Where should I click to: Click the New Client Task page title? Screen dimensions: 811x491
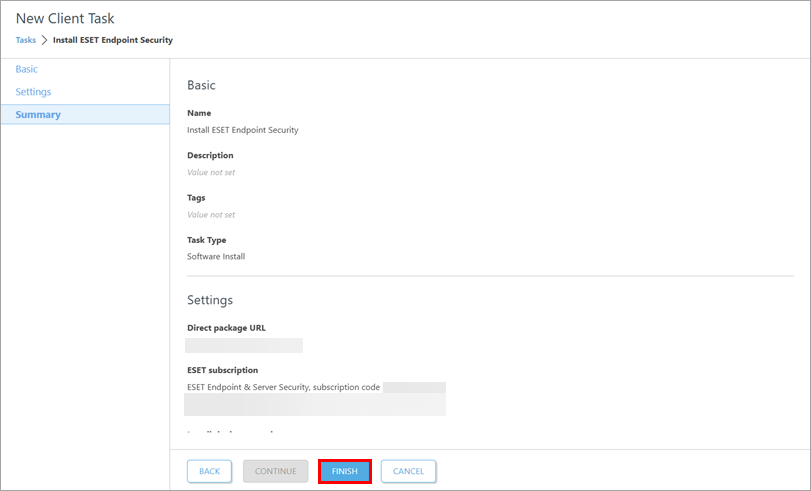coord(65,18)
